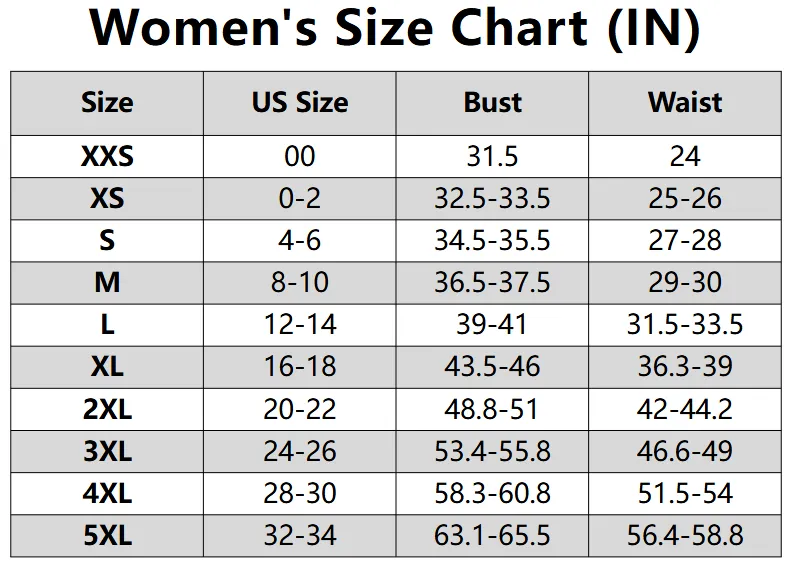Click the M size row label
Image resolution: width=791 pixels, height=570 pixels.
(x=107, y=282)
